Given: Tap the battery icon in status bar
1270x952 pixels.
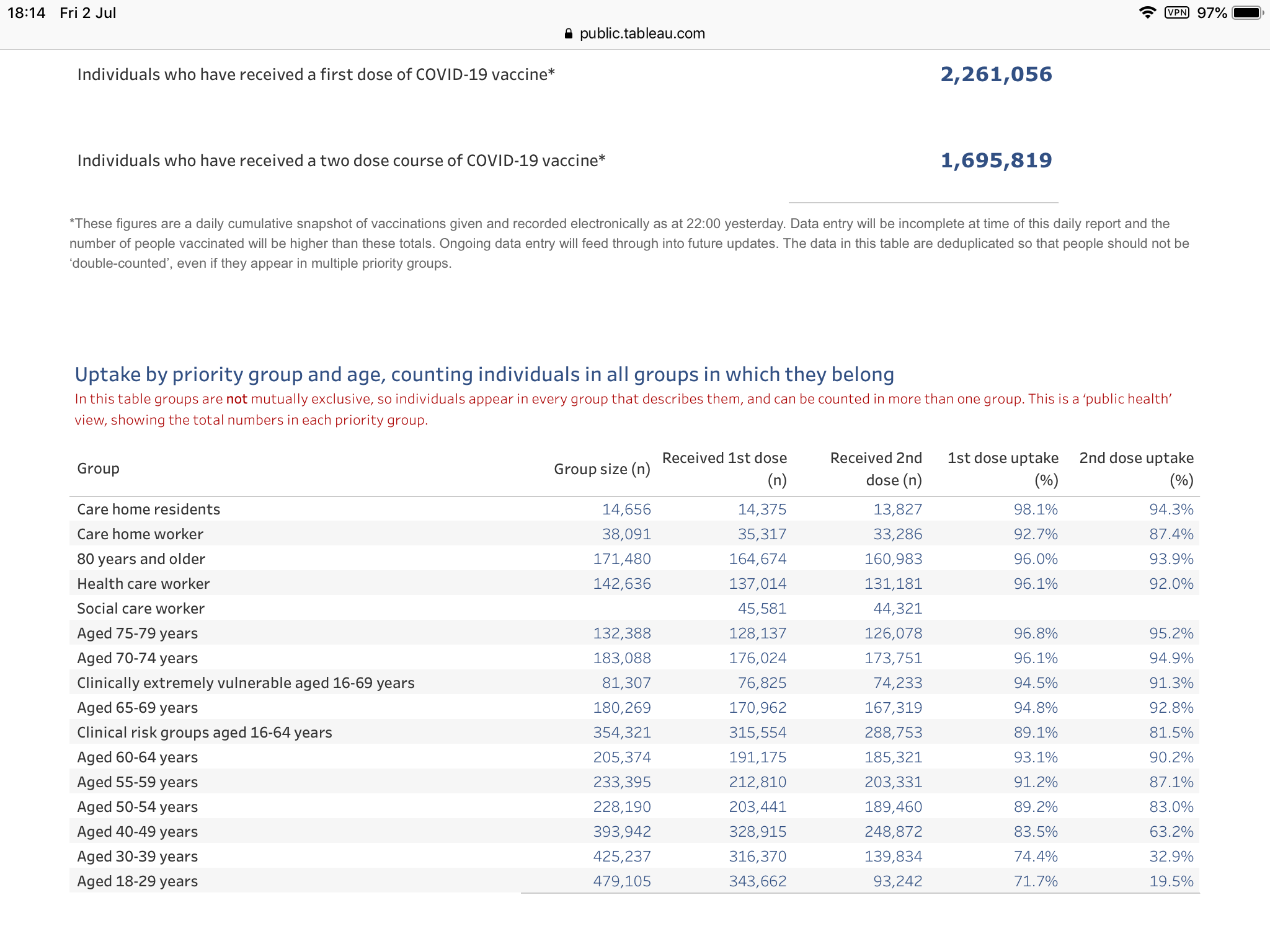Looking at the screenshot, I should pos(1247,12).
